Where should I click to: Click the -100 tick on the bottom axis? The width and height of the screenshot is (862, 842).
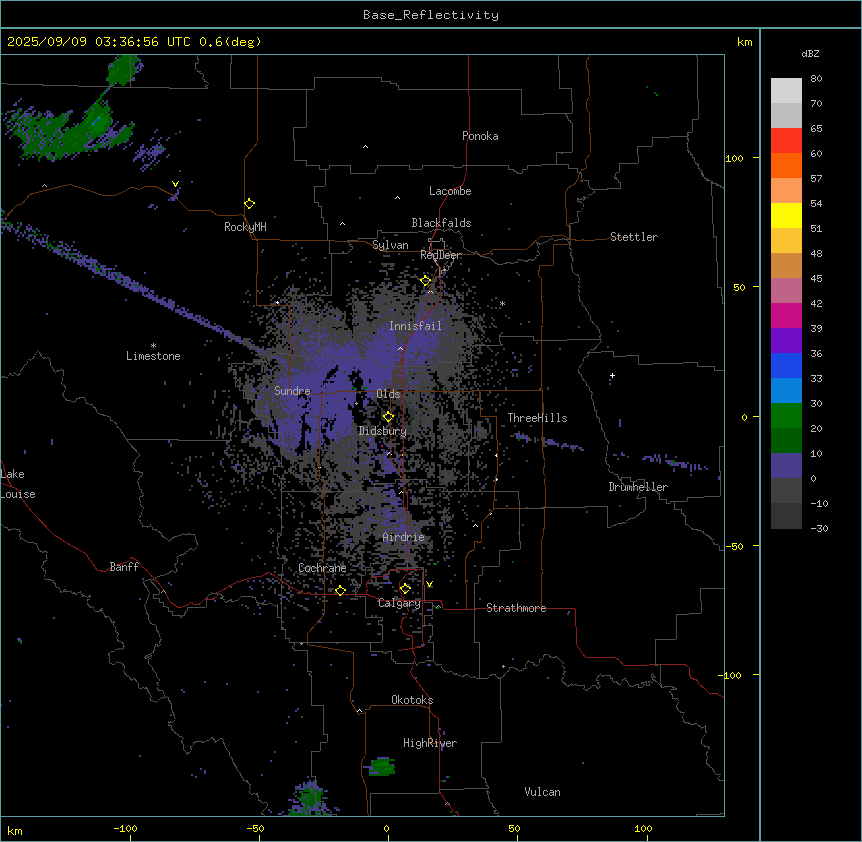(125, 828)
